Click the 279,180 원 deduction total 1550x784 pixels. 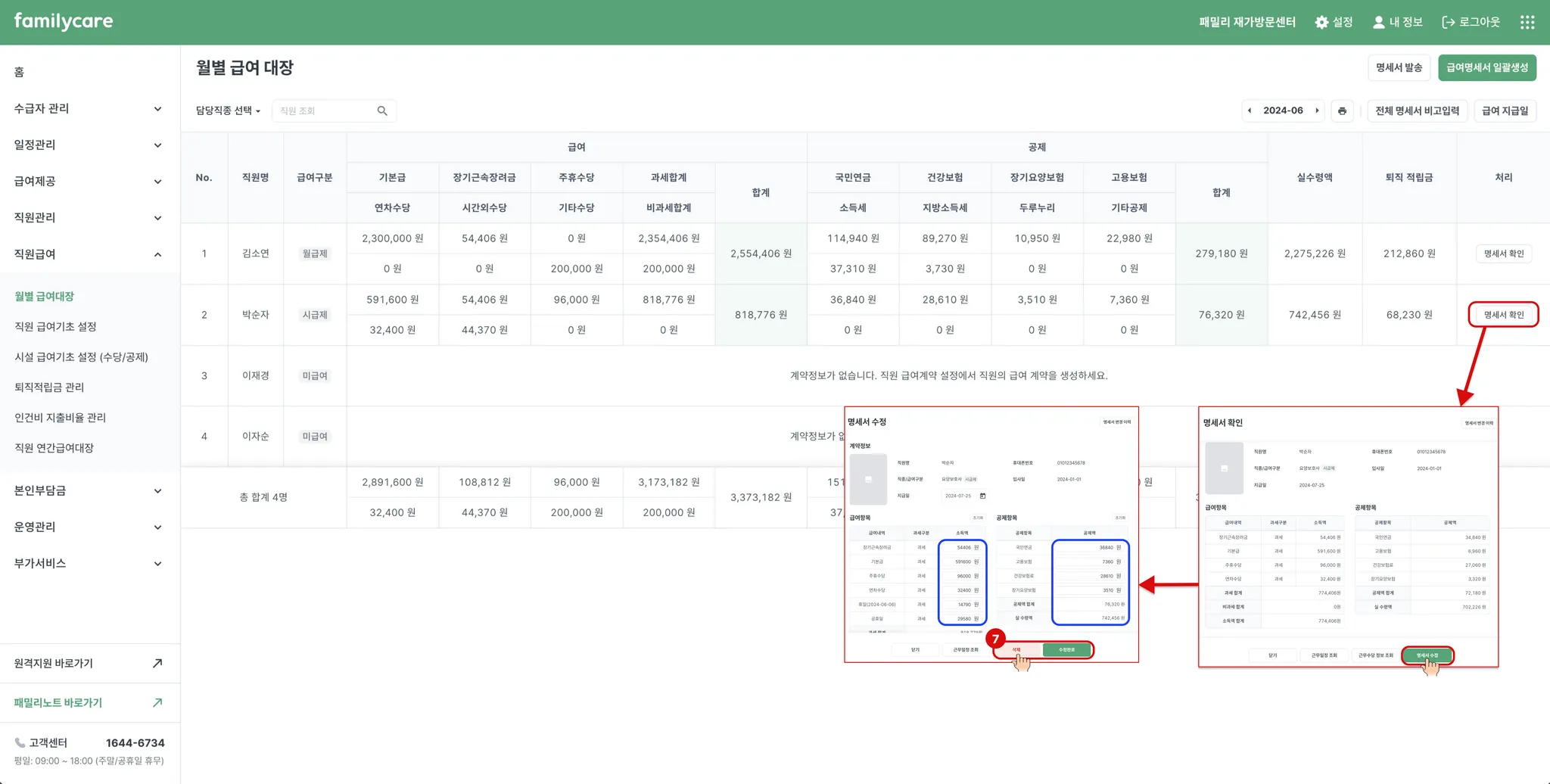click(x=1222, y=254)
